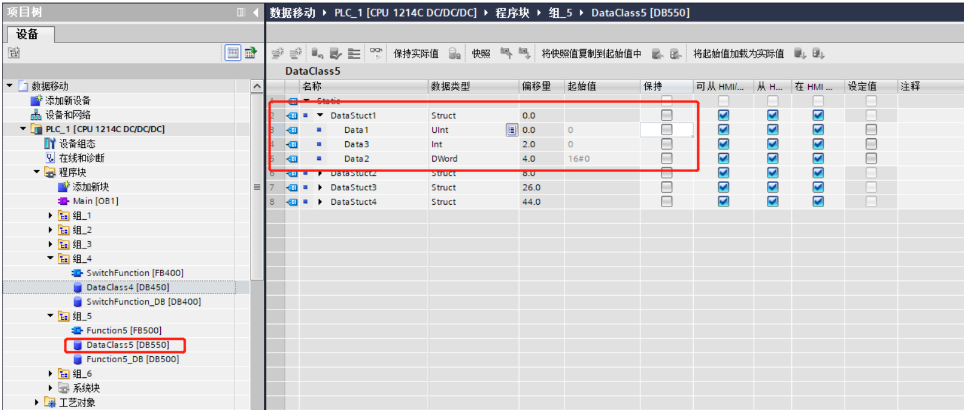Toggle 设定值 checkbox for Data1 row
Viewport: 967px width, 412px height.
click(x=871, y=130)
